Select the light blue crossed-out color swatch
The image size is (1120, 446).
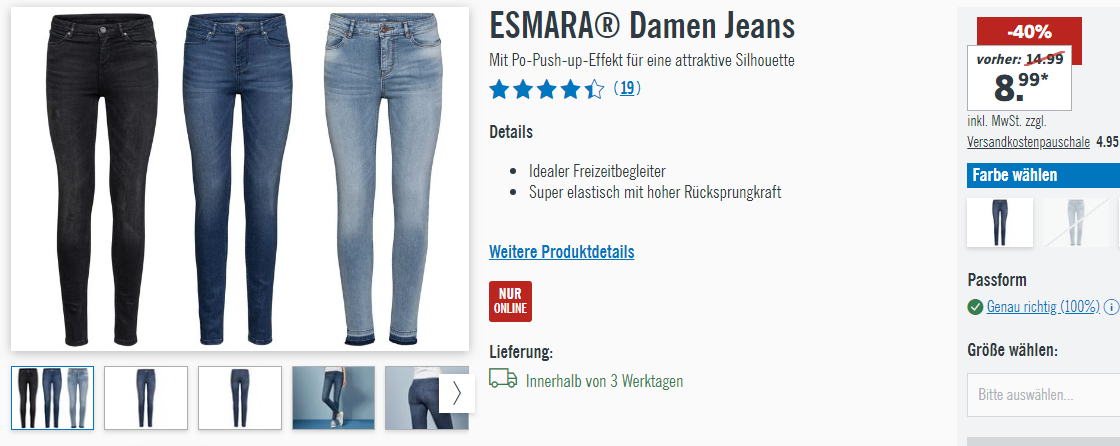(1075, 222)
